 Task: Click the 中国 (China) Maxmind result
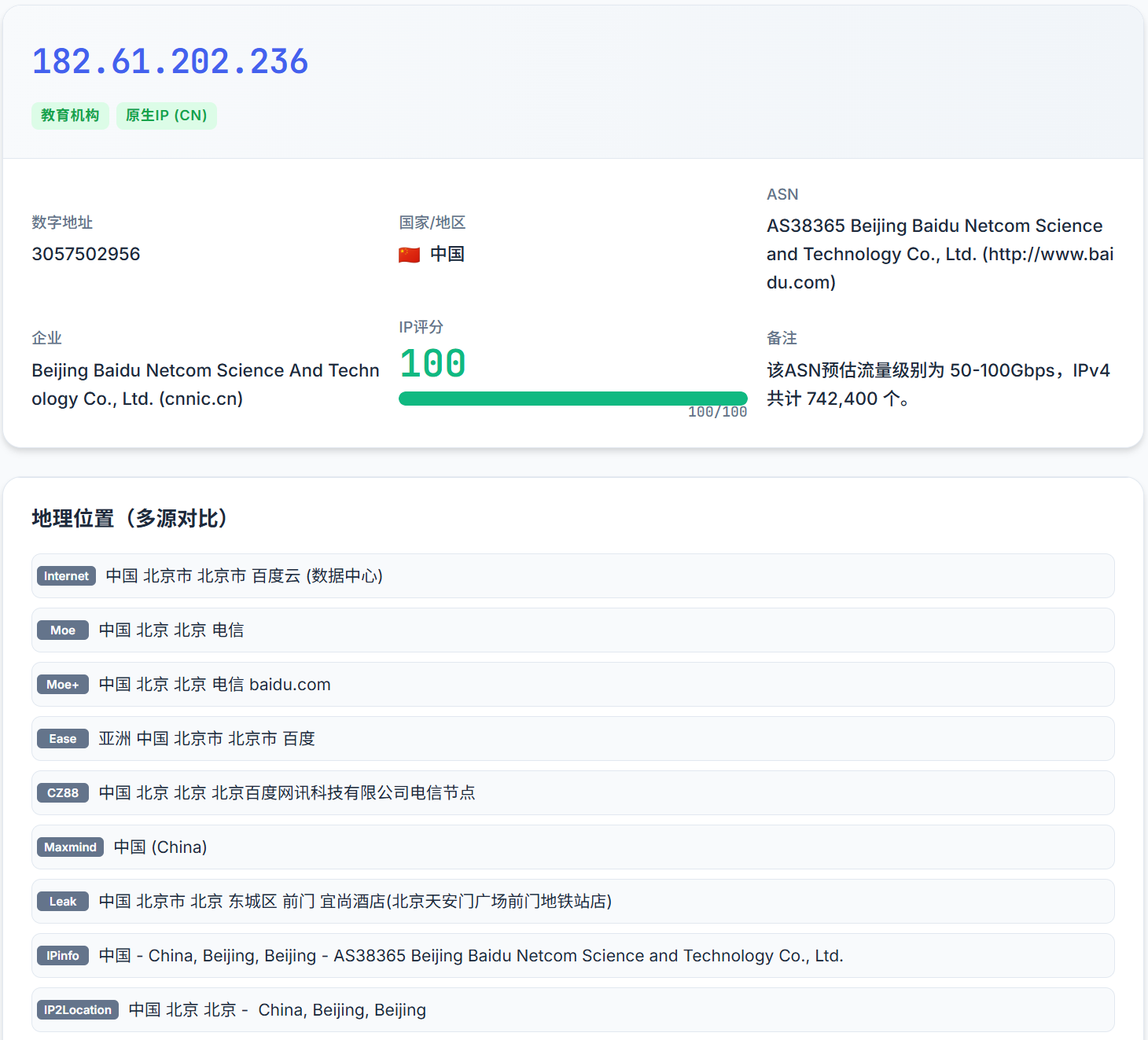pyautogui.click(x=160, y=847)
